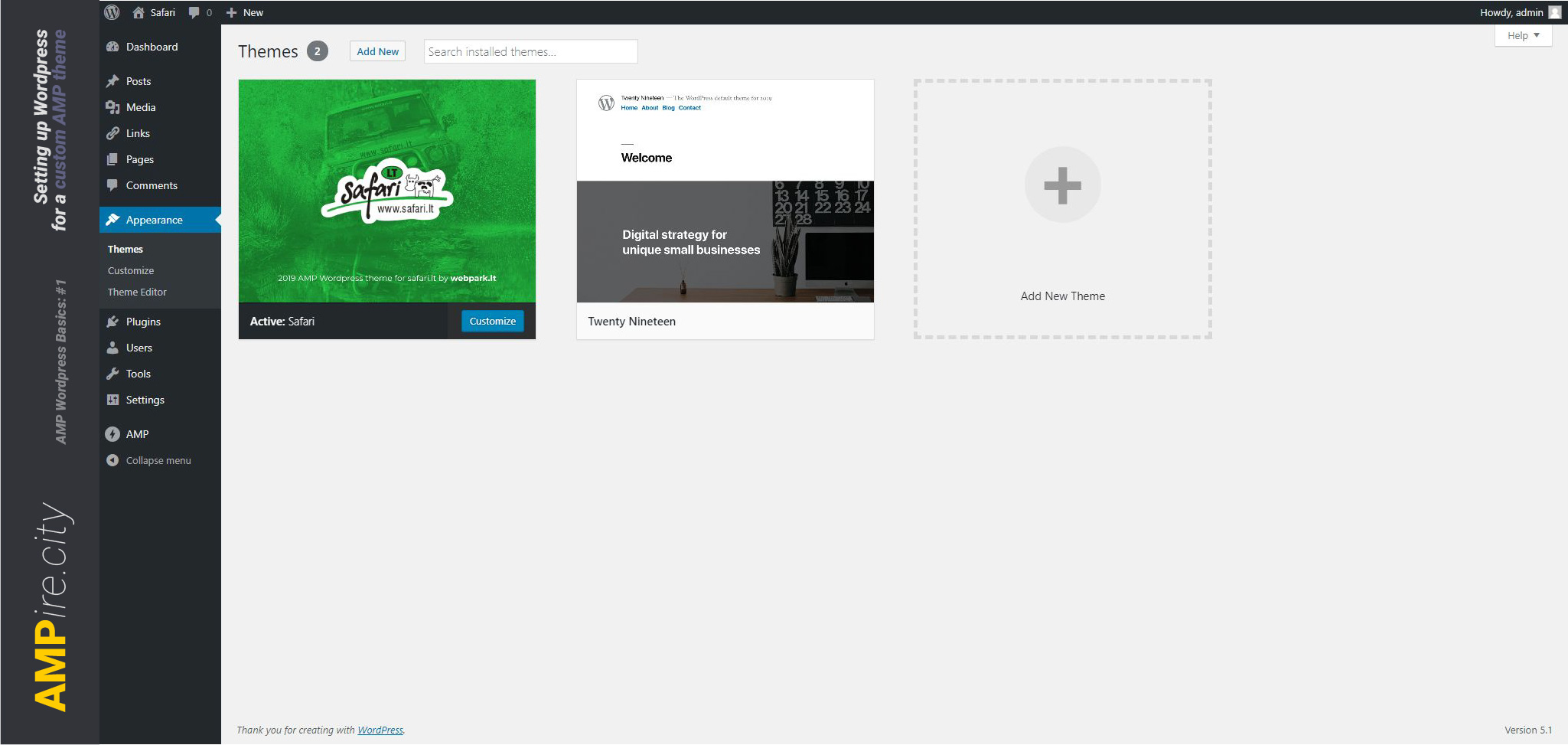Click the Links chain icon
The width and height of the screenshot is (1568, 745).
112,133
